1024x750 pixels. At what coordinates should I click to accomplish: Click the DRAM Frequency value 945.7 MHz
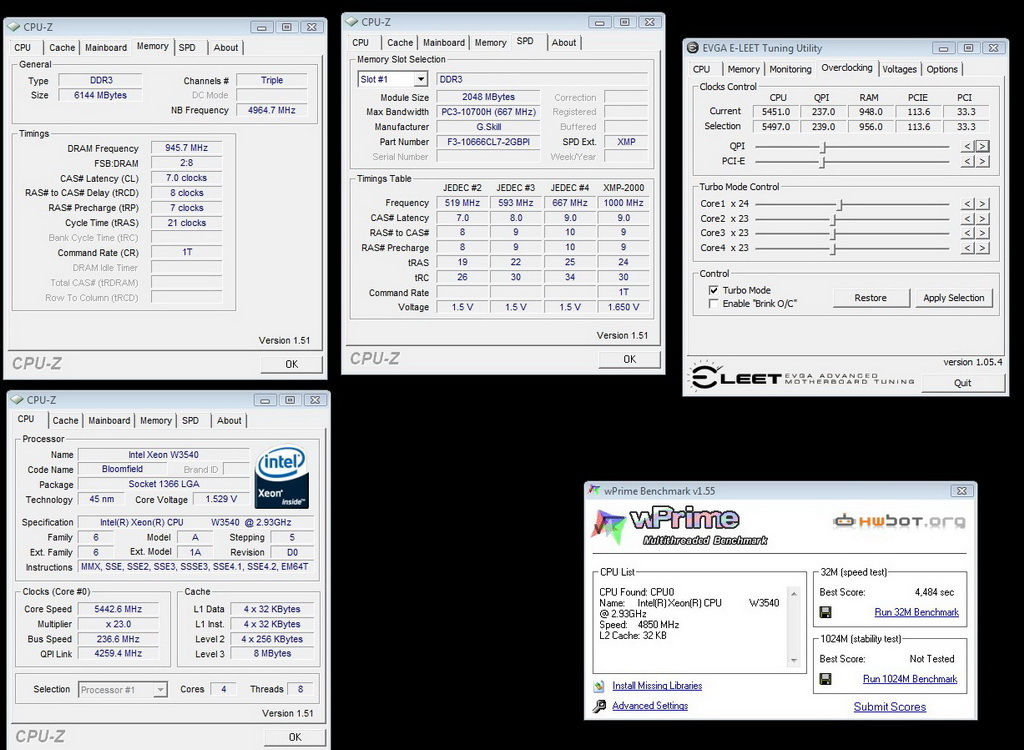[x=187, y=148]
